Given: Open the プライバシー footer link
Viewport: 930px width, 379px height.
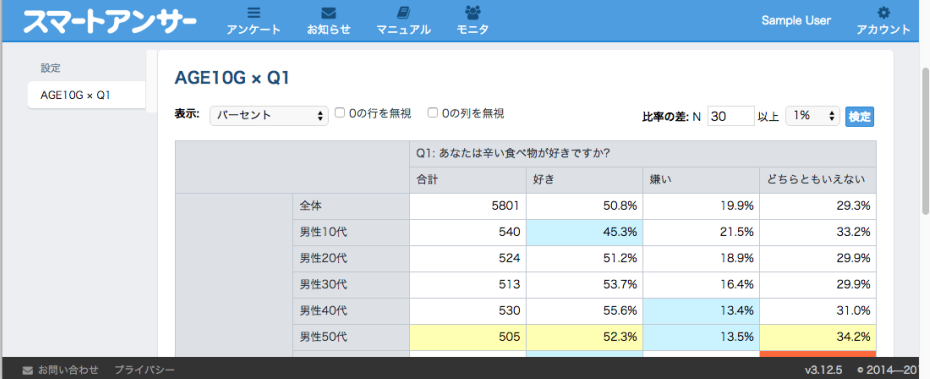Looking at the screenshot, I should pos(145,371).
